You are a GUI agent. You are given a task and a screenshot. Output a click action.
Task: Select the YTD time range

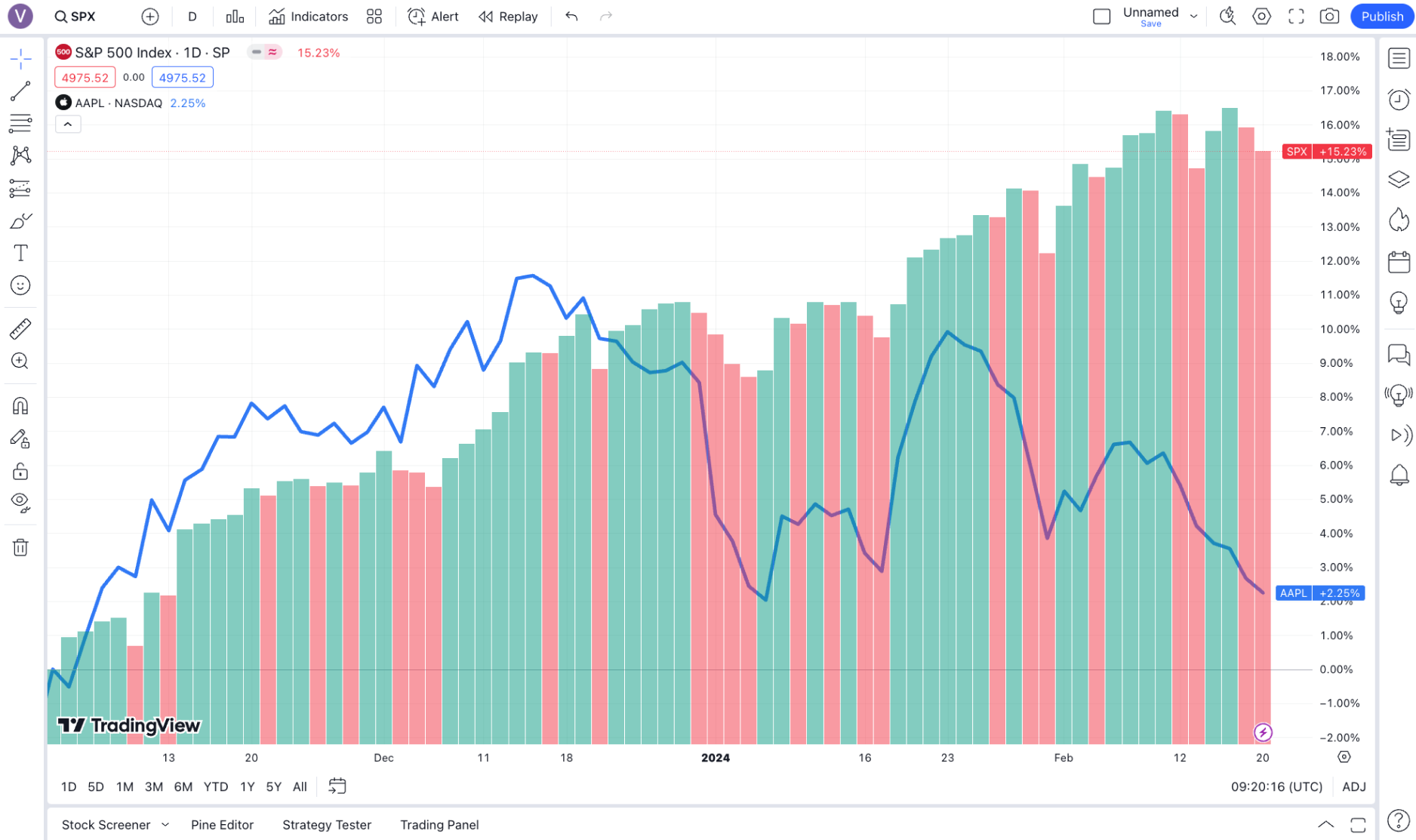[x=216, y=786]
